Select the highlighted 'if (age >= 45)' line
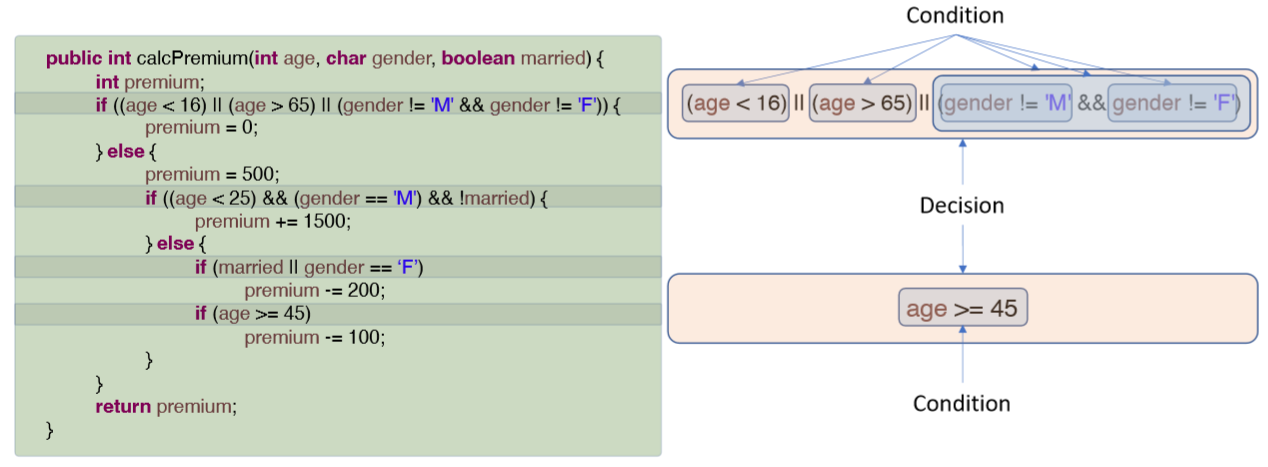This screenshot has width=1268, height=467. (x=338, y=314)
